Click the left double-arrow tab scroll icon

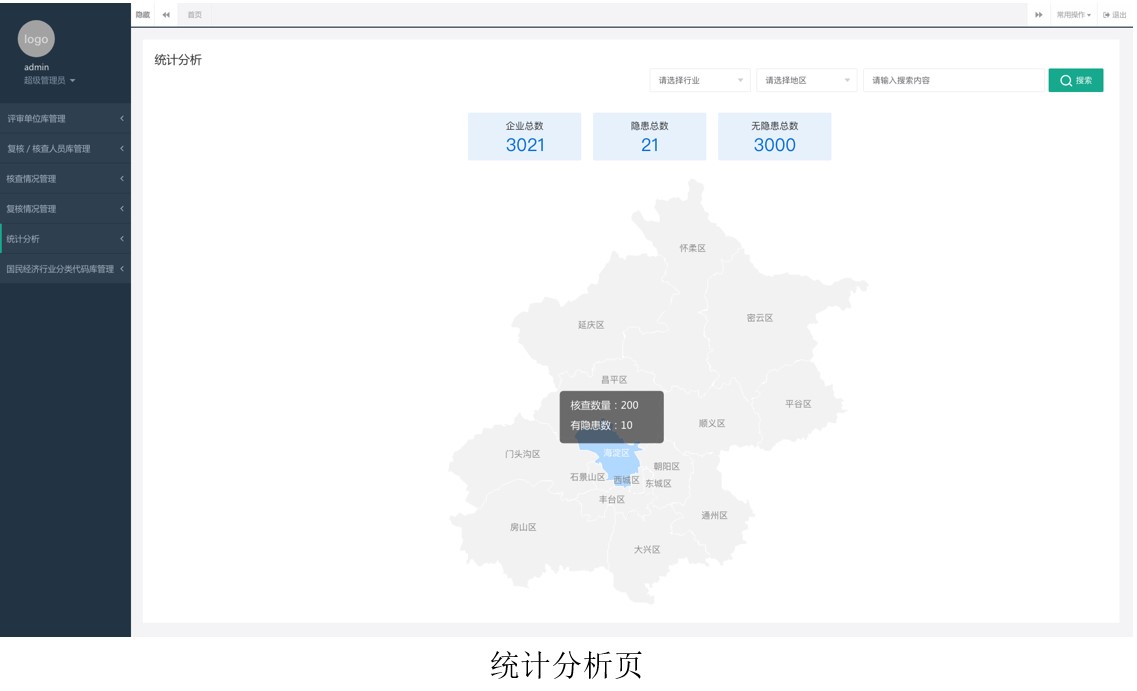point(164,15)
